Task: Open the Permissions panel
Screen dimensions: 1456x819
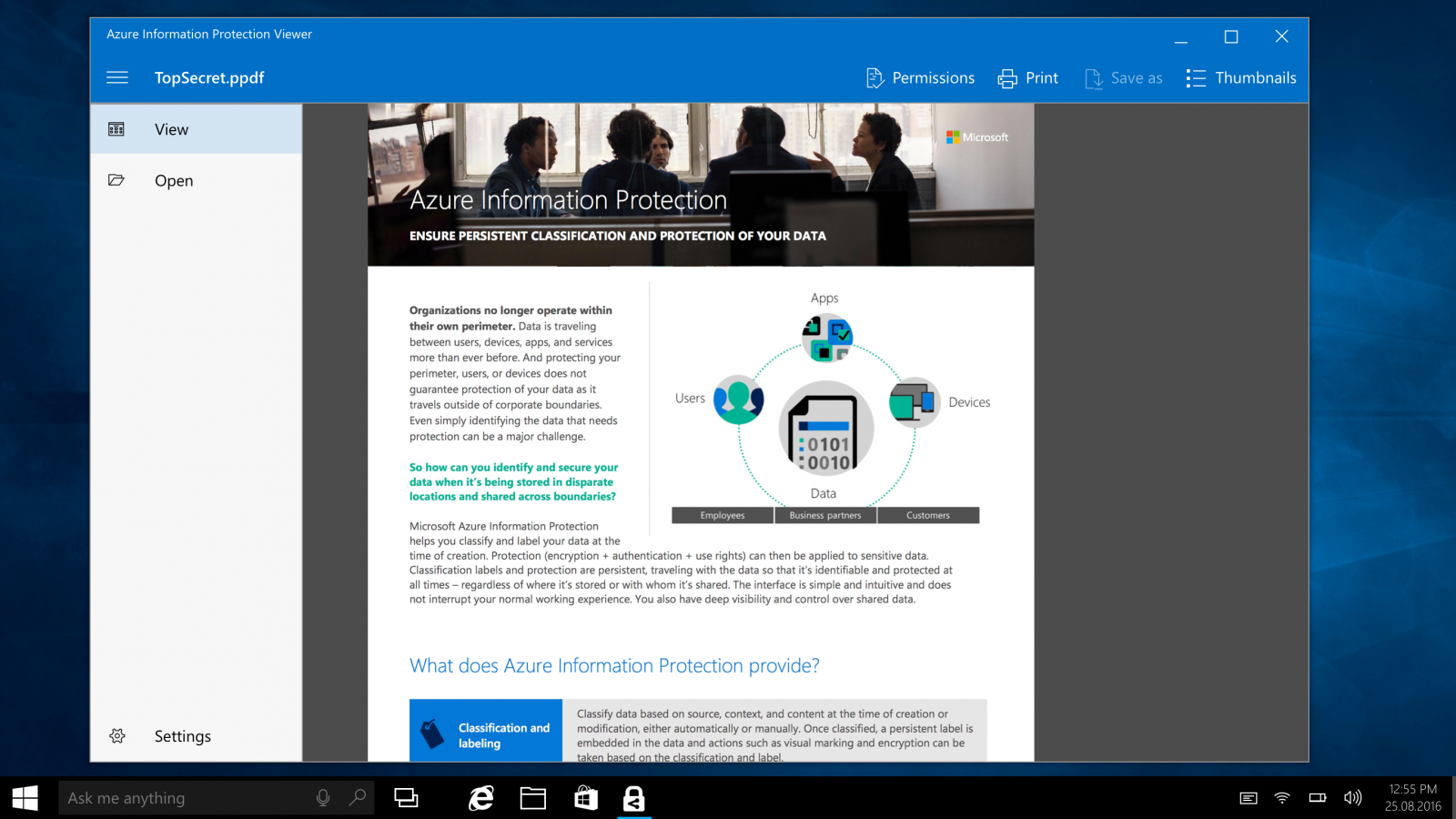Action: tap(920, 78)
